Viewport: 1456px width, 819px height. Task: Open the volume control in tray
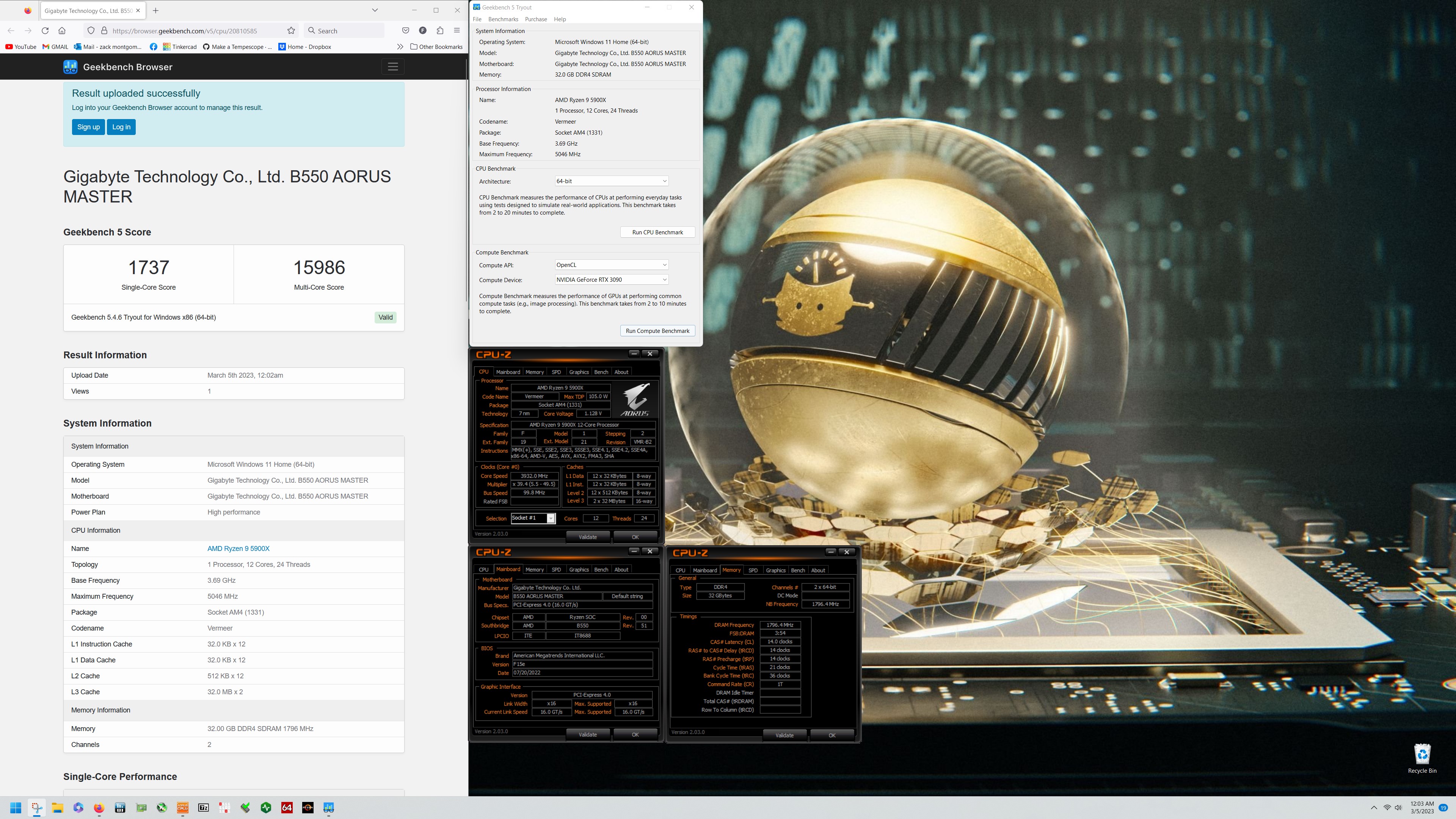1398,808
